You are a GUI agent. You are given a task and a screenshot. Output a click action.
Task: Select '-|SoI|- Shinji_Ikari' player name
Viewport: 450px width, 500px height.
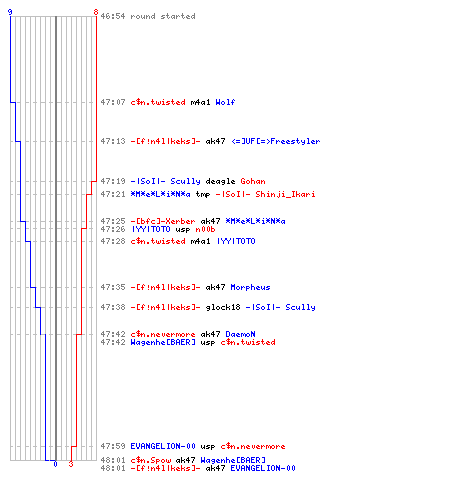(x=265, y=194)
